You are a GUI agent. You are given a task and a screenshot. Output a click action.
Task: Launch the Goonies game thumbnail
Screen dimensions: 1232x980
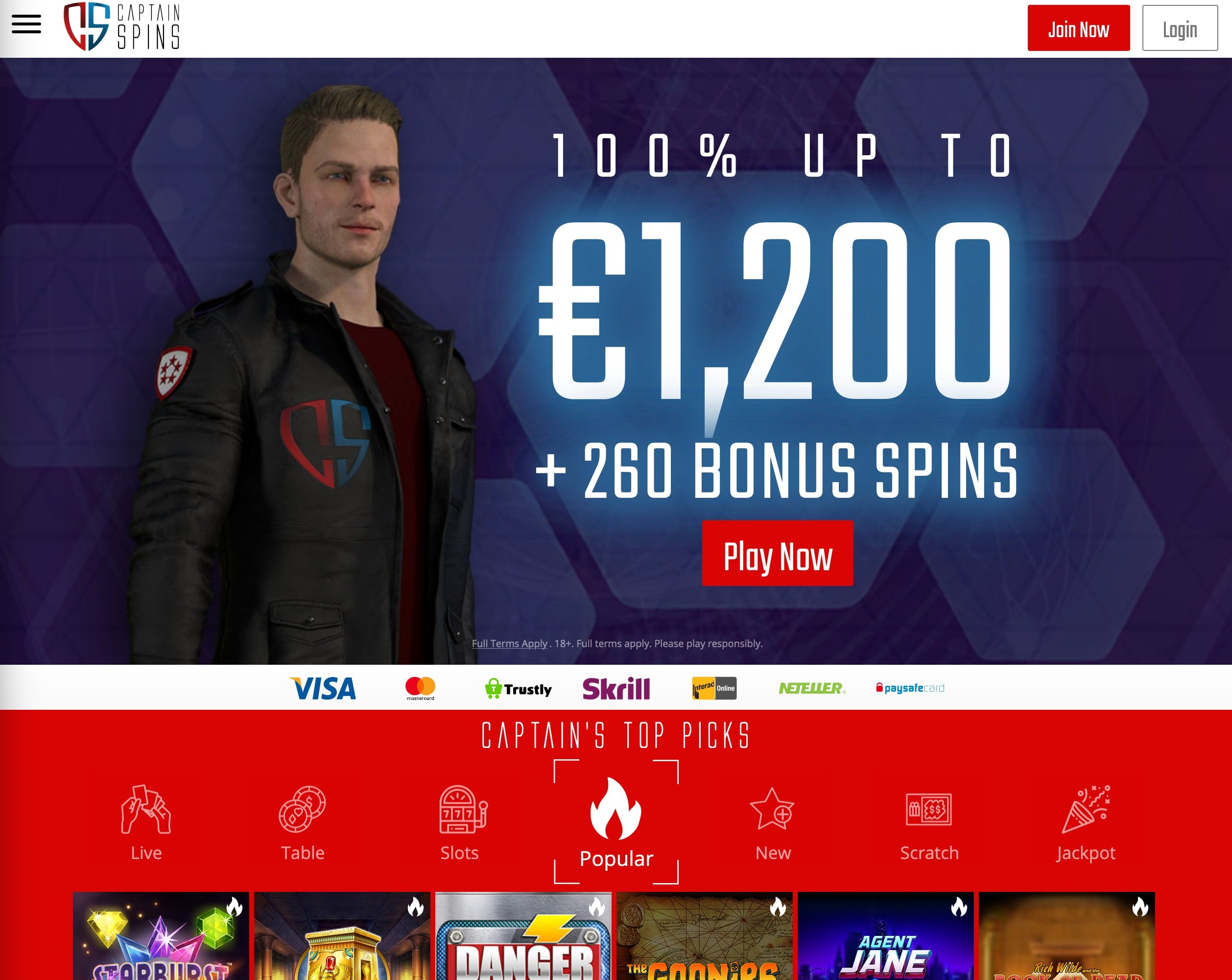pos(704,936)
